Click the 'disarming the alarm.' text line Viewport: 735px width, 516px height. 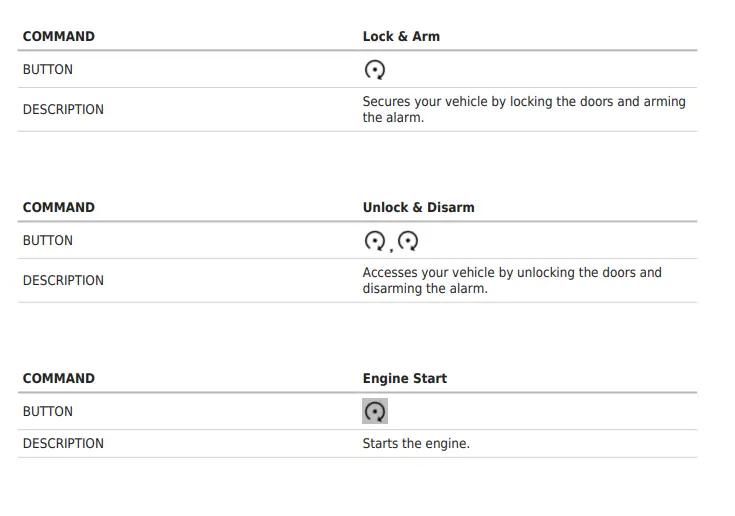point(425,289)
